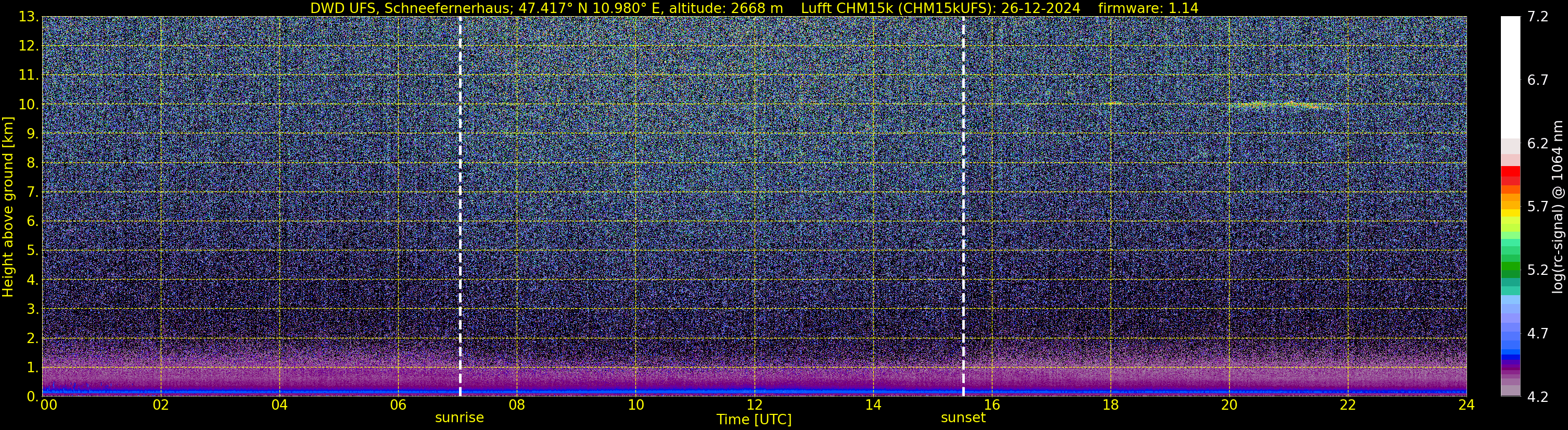This screenshot has height=430, width=1568.
Task: Click the "18" tick on the time axis
Action: [1110, 406]
